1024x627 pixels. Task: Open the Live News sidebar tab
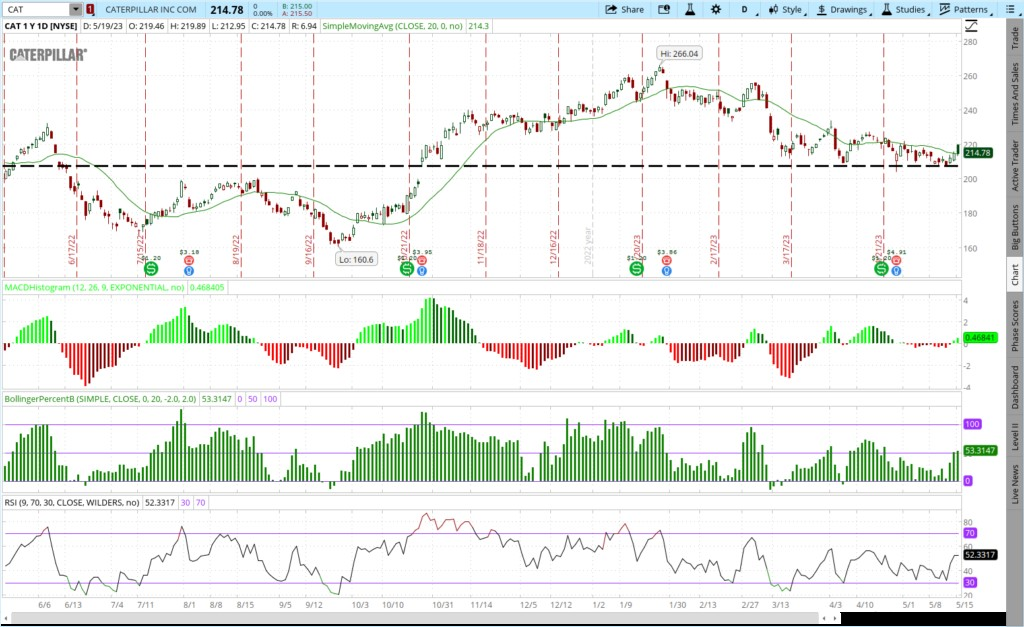point(1014,484)
